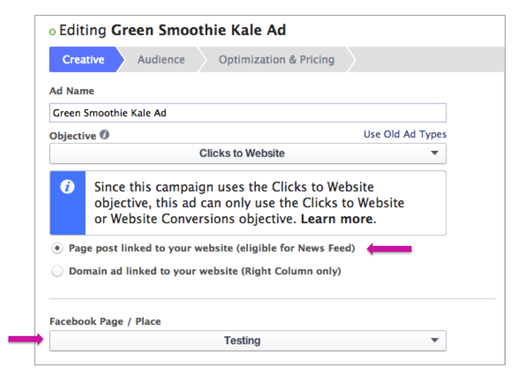Open the Clicks to Website objective dropdown
Viewport: 520px width, 382px height.
pos(248,153)
